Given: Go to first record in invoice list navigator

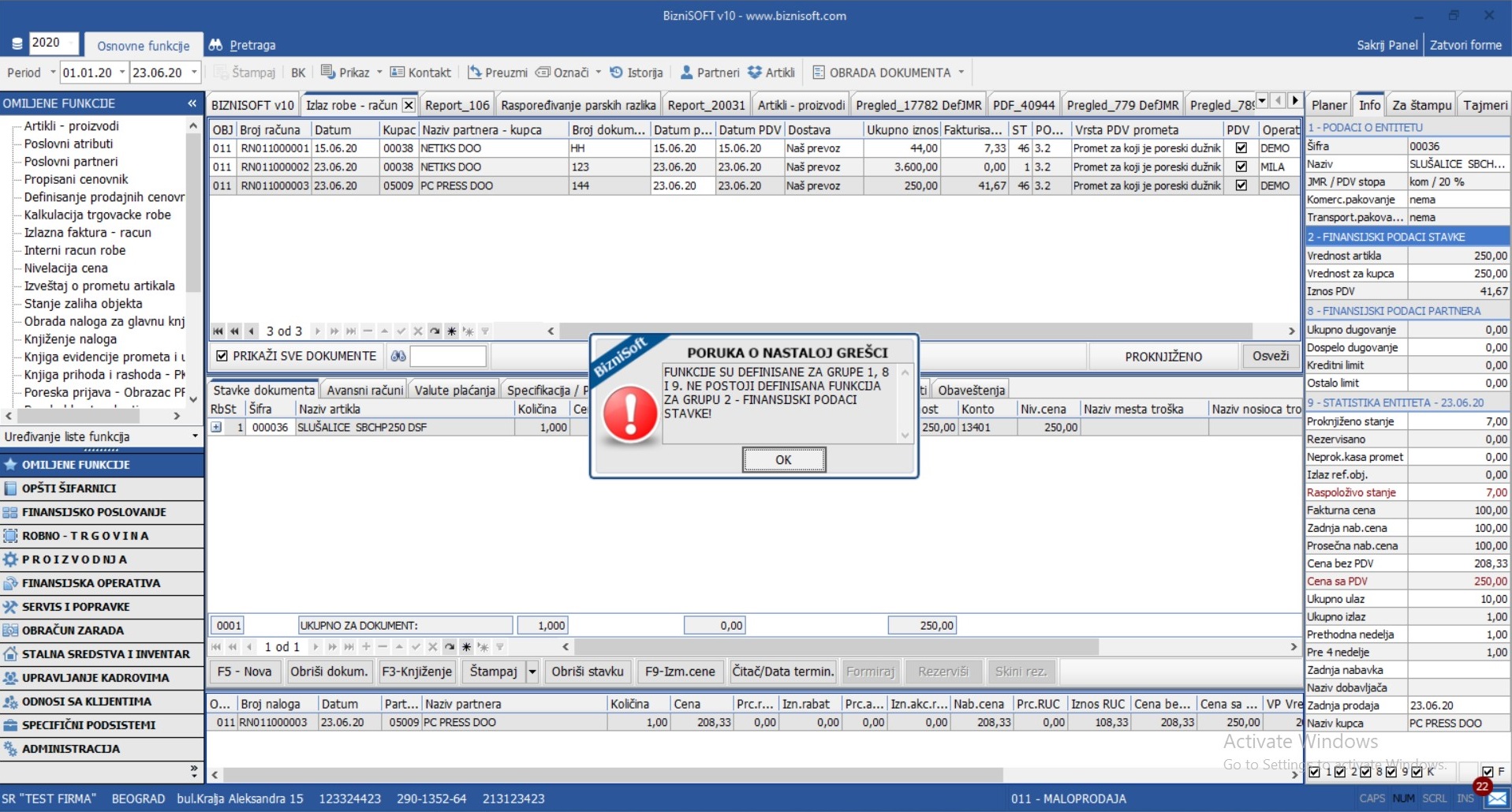Looking at the screenshot, I should 218,331.
